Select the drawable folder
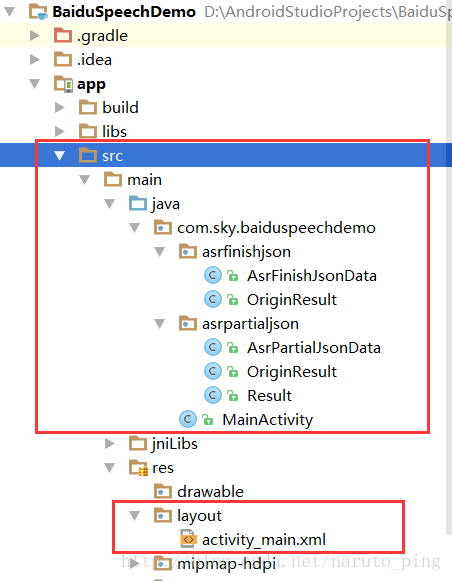 (210, 491)
